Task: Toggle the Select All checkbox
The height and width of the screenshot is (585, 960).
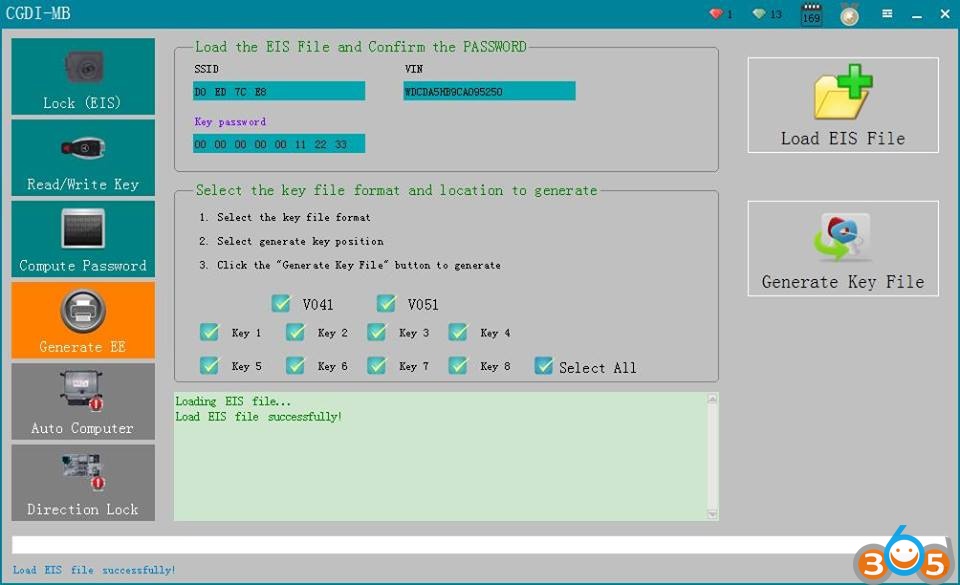Action: [x=544, y=366]
